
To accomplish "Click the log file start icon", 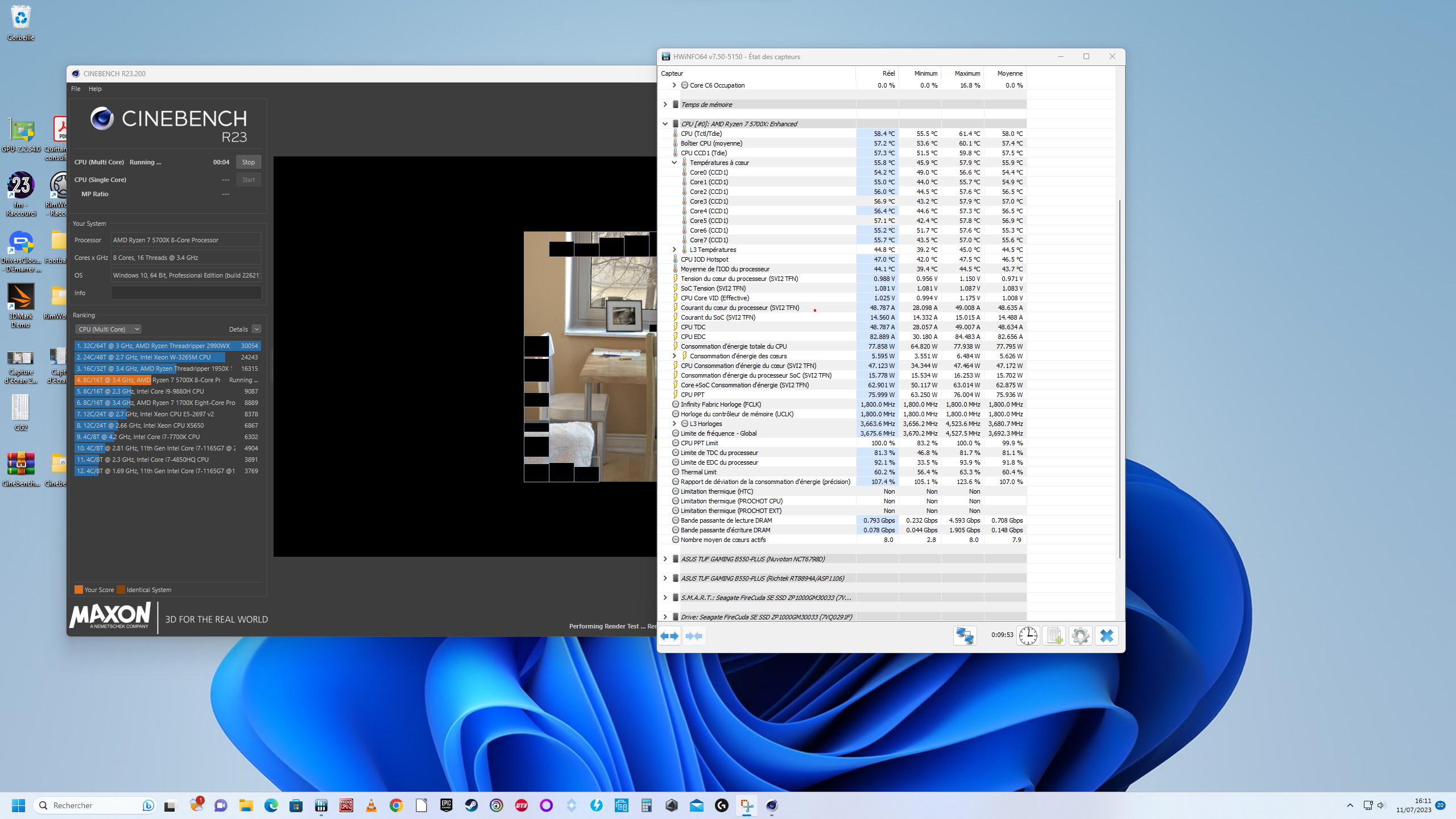I will coord(1054,636).
